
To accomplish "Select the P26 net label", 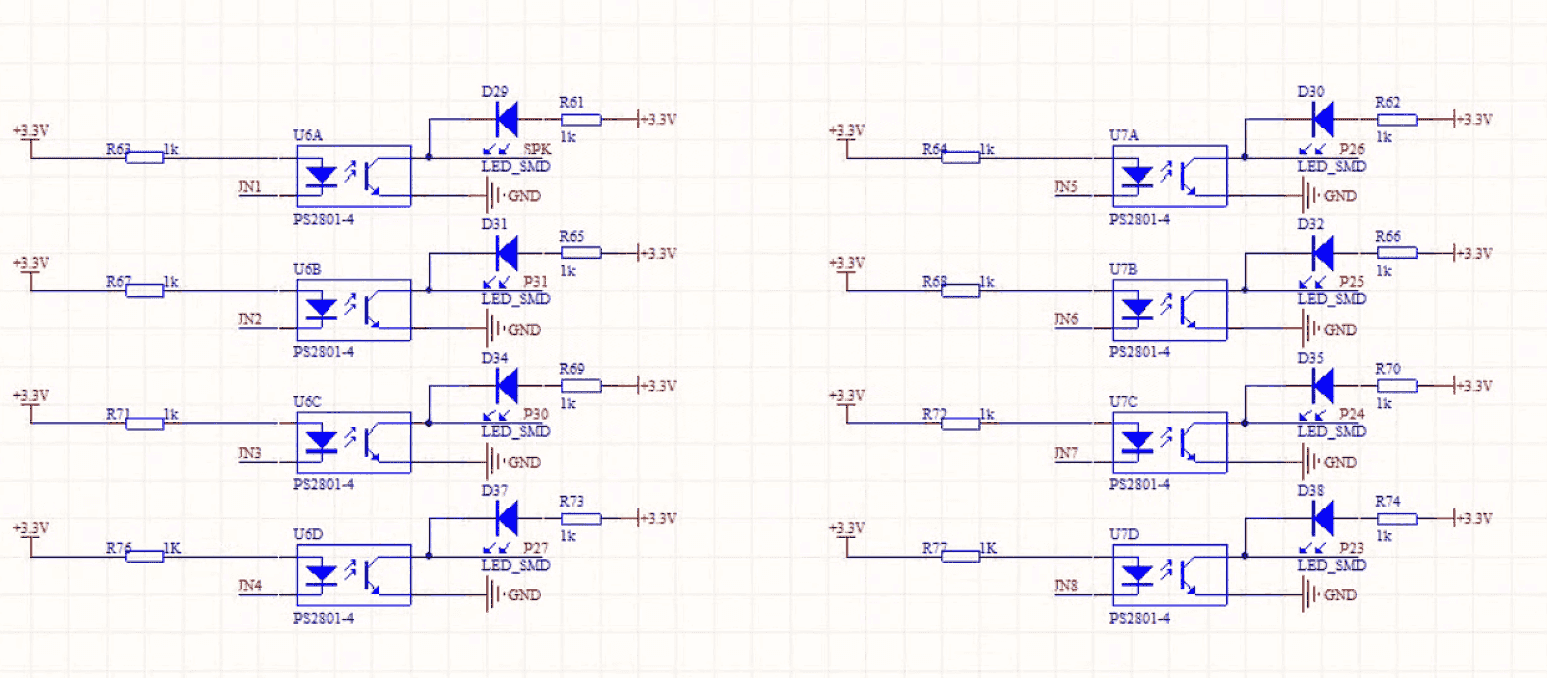I will pos(1352,149).
